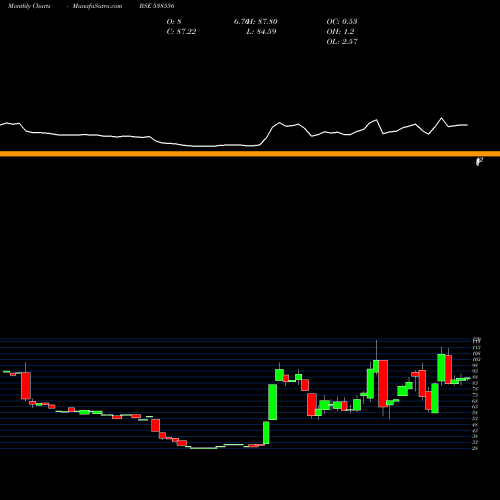Select the 'OL: 2.57' readout
500x500 pixels.
click(x=342, y=42)
